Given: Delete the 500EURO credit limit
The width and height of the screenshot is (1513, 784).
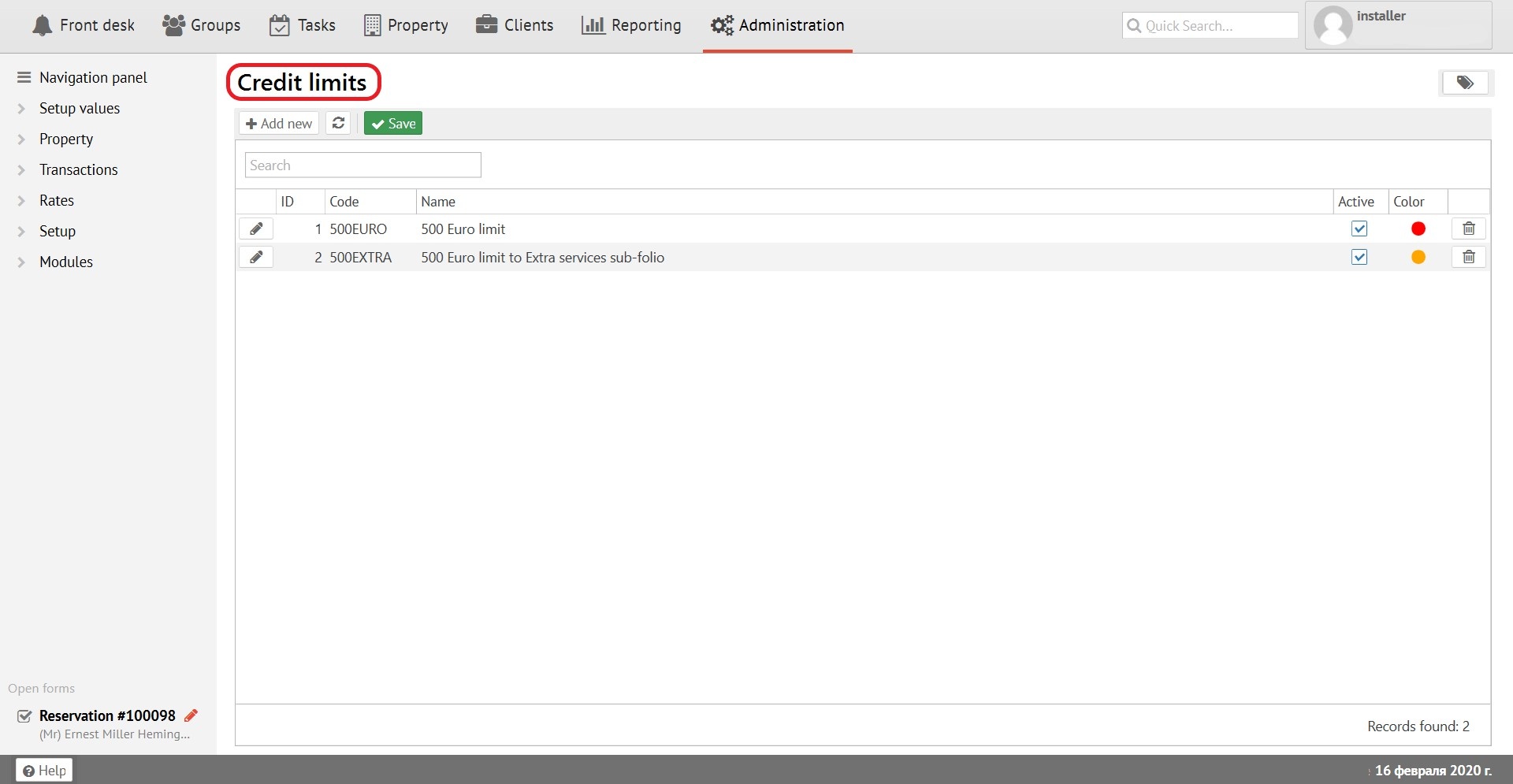Looking at the screenshot, I should (1469, 229).
